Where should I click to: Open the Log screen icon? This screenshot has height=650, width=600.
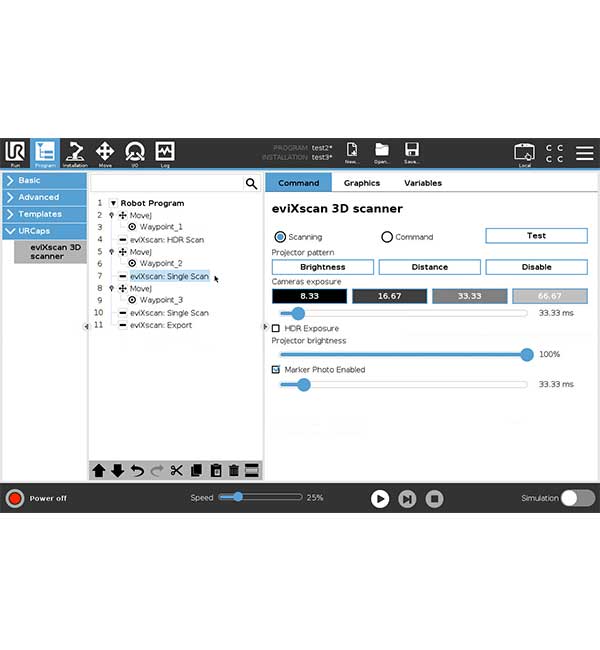pyautogui.click(x=165, y=153)
